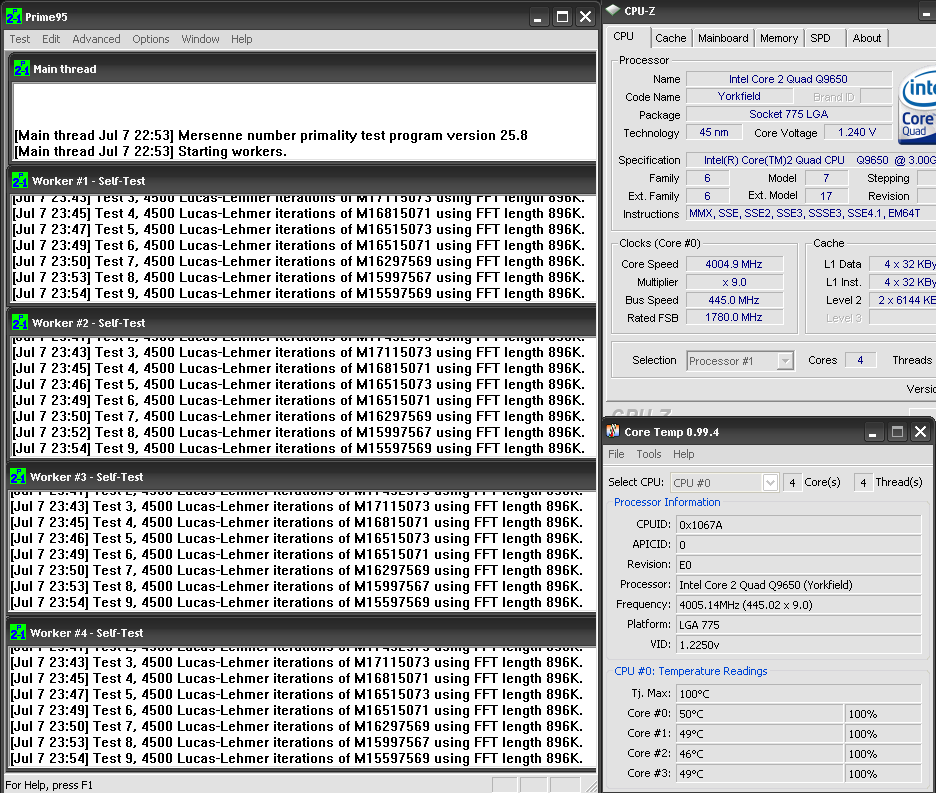
Task: Switch to the Cache tab in CPU-Z
Action: pyautogui.click(x=670, y=38)
